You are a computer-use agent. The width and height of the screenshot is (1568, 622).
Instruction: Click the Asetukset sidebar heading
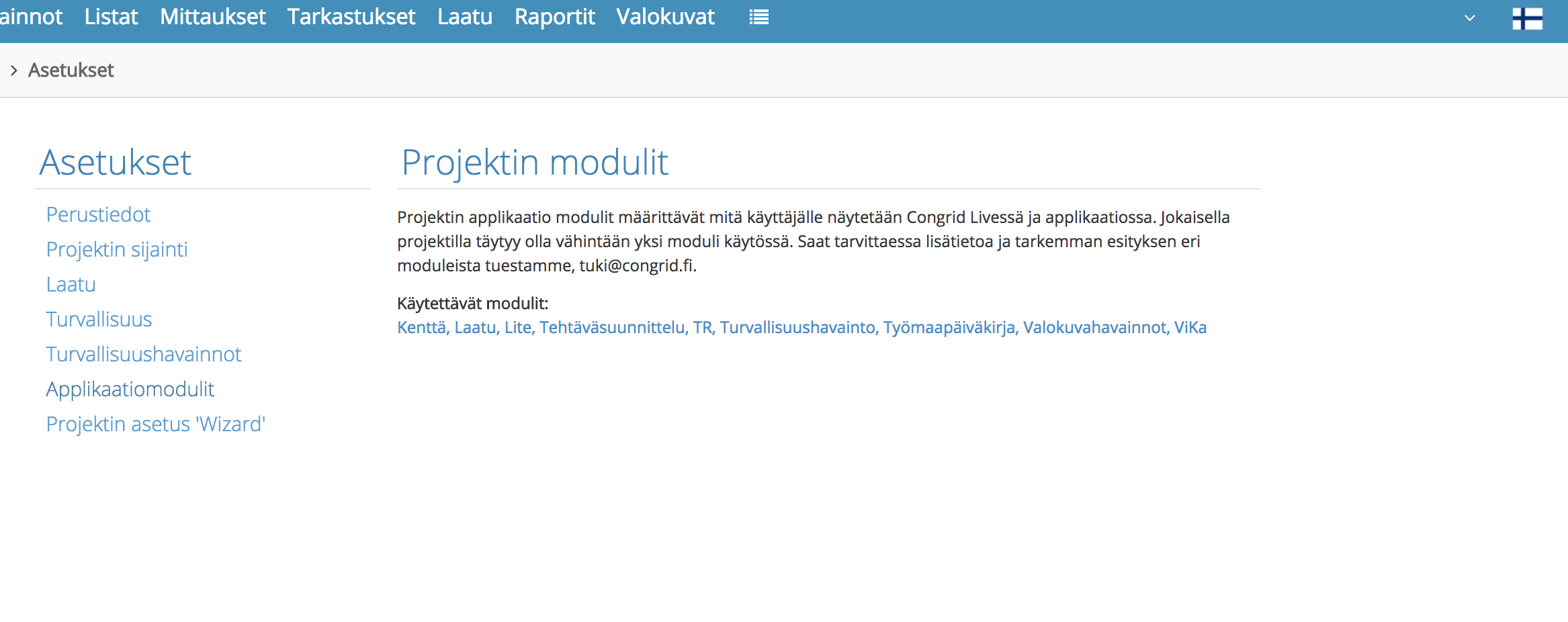115,162
